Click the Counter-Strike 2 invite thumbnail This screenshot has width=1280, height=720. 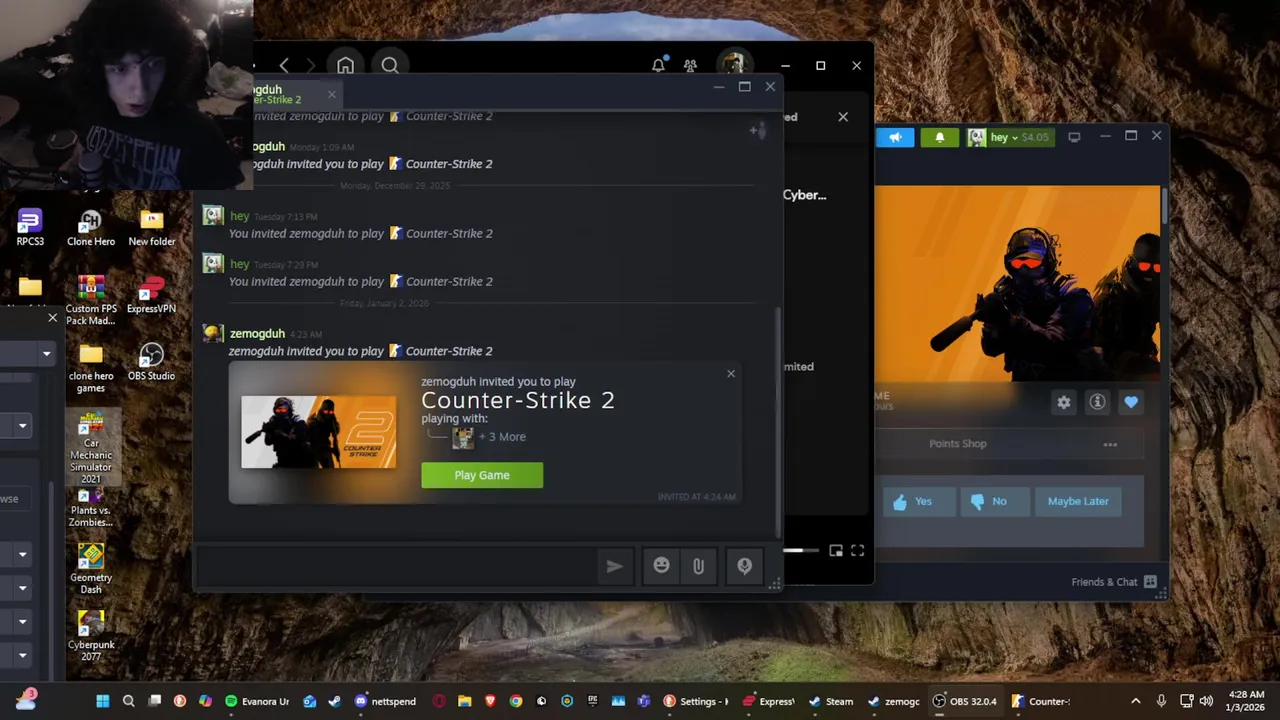[x=318, y=432]
